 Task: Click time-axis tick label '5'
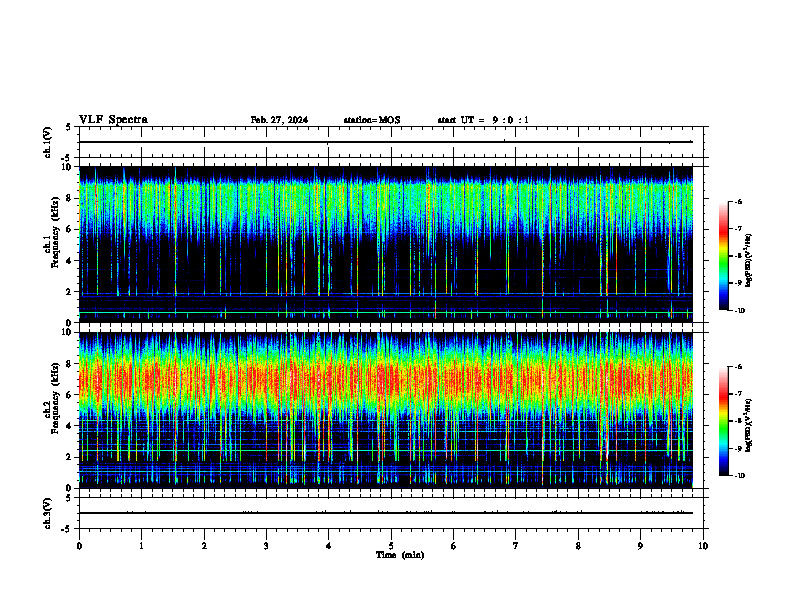click(x=391, y=546)
